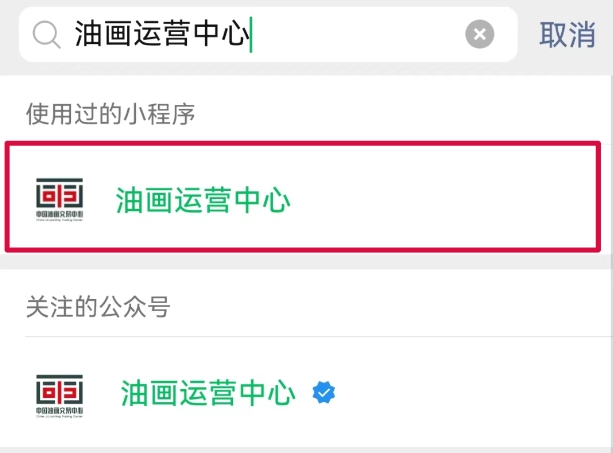Viewport: 613px width, 453px height.
Task: Select the 油画运营中心 official account title
Action: pos(208,393)
